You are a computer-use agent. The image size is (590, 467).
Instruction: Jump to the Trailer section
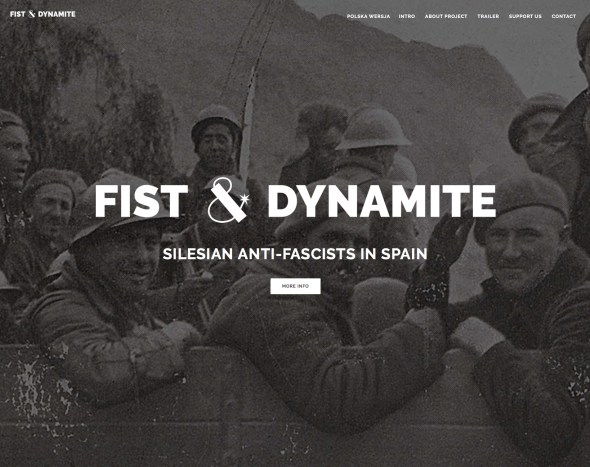(488, 16)
